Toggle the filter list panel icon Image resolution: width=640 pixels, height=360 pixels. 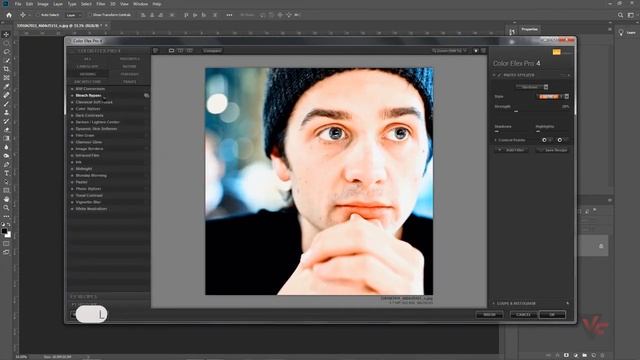point(156,51)
